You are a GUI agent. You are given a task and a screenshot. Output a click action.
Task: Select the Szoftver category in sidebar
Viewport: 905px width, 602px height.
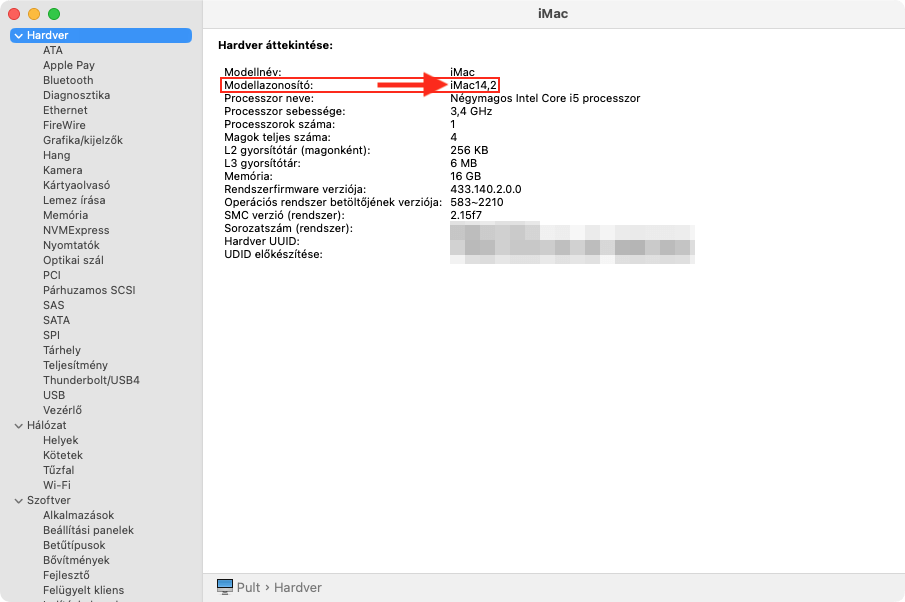[x=48, y=500]
